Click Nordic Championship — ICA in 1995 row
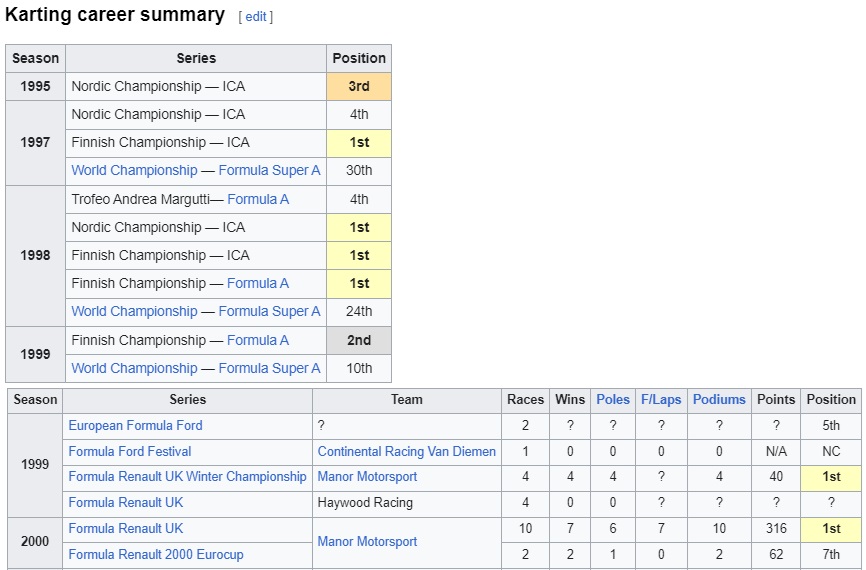Screen dimensions: 866x570 (158, 86)
